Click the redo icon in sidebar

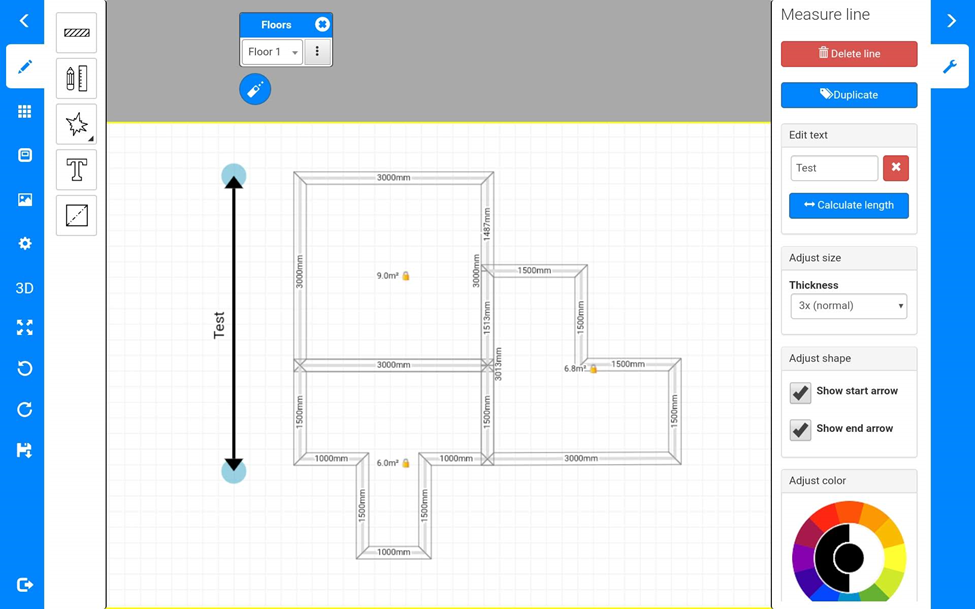(x=25, y=409)
